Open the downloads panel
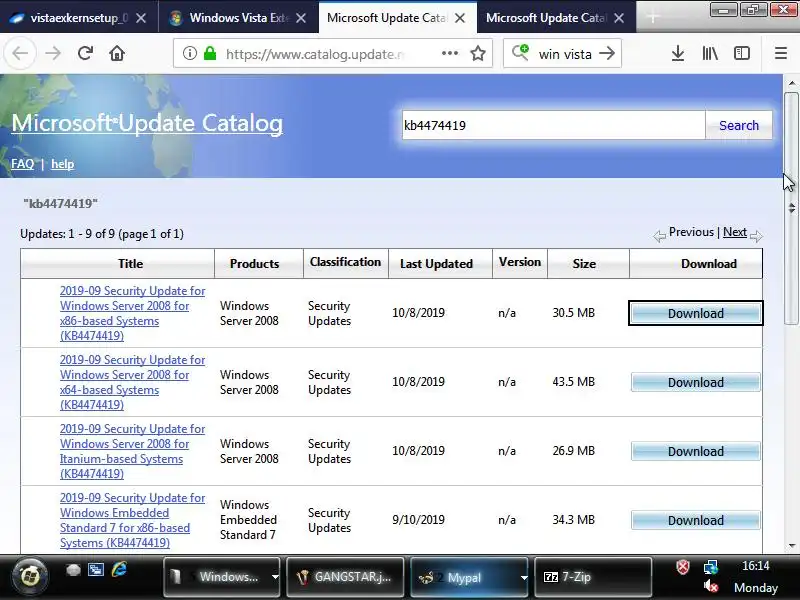The image size is (800, 600). click(x=678, y=53)
